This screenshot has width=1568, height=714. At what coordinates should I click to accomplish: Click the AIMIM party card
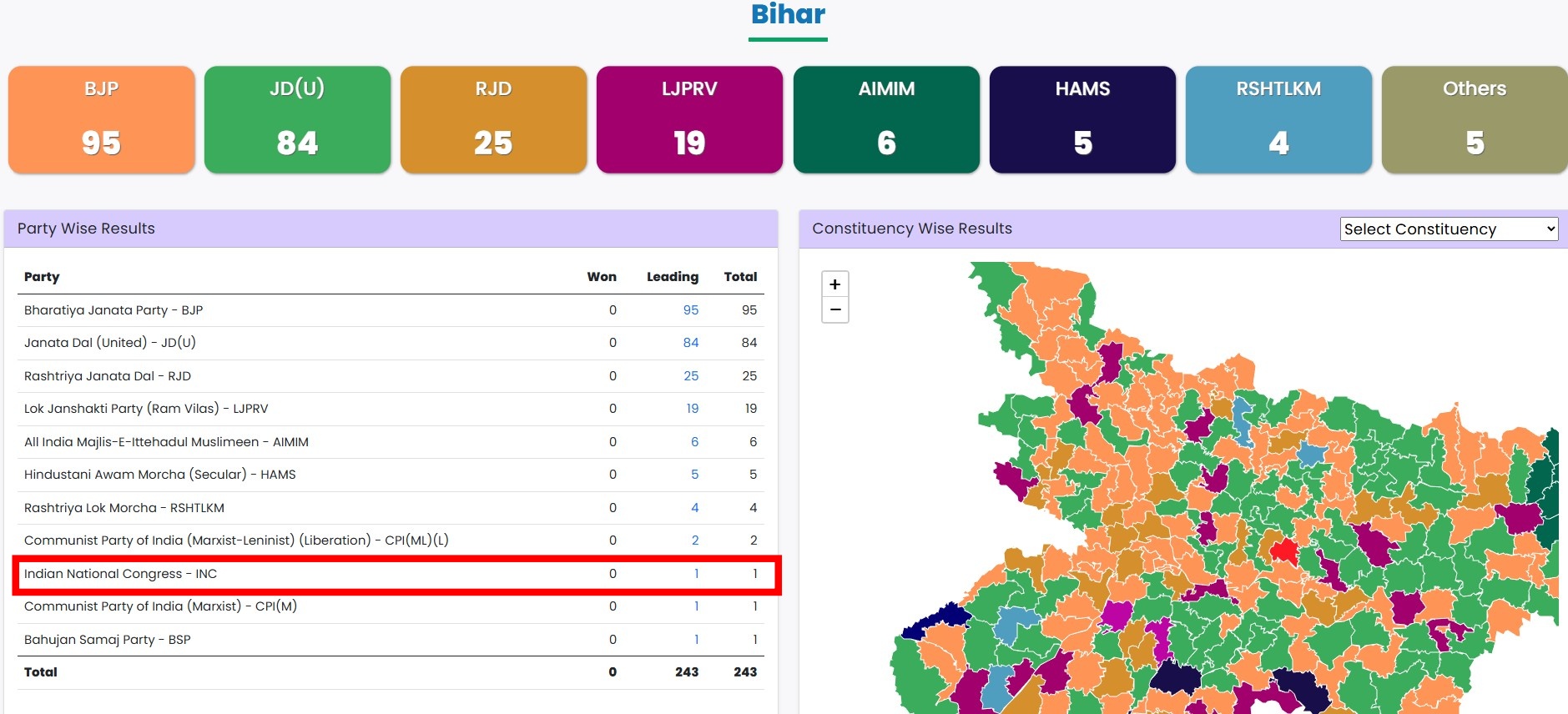[886, 120]
